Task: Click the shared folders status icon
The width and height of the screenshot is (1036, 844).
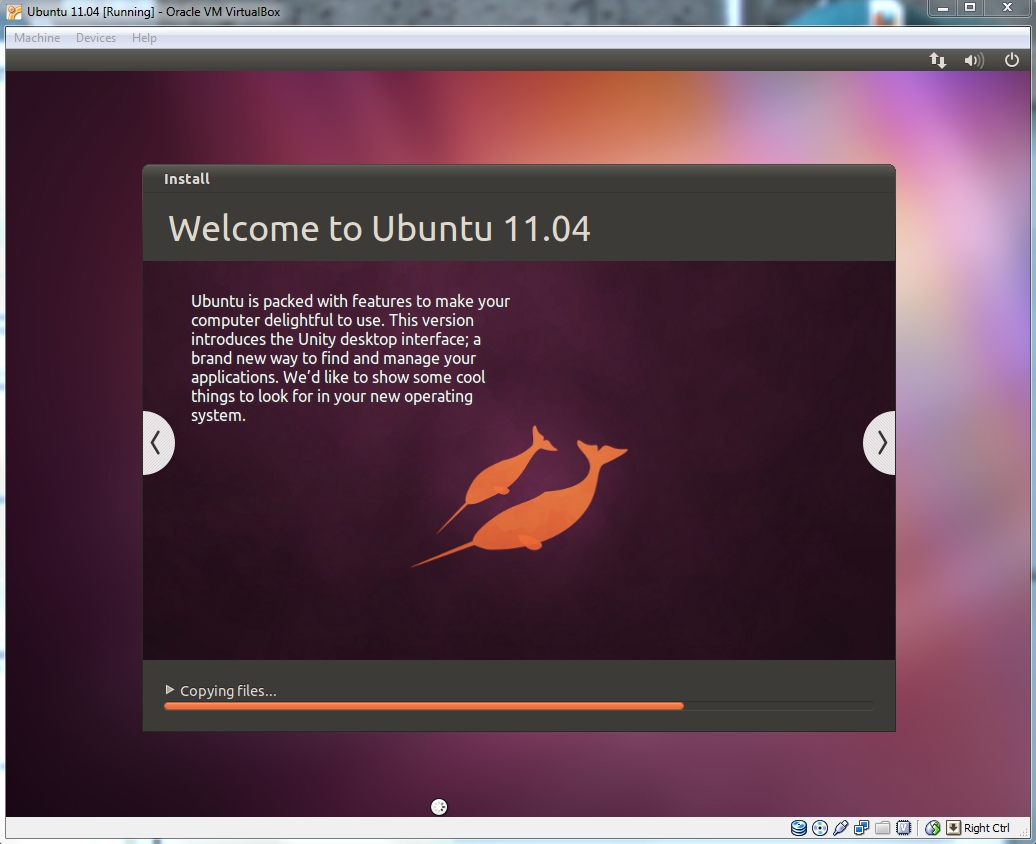Action: pos(883,827)
